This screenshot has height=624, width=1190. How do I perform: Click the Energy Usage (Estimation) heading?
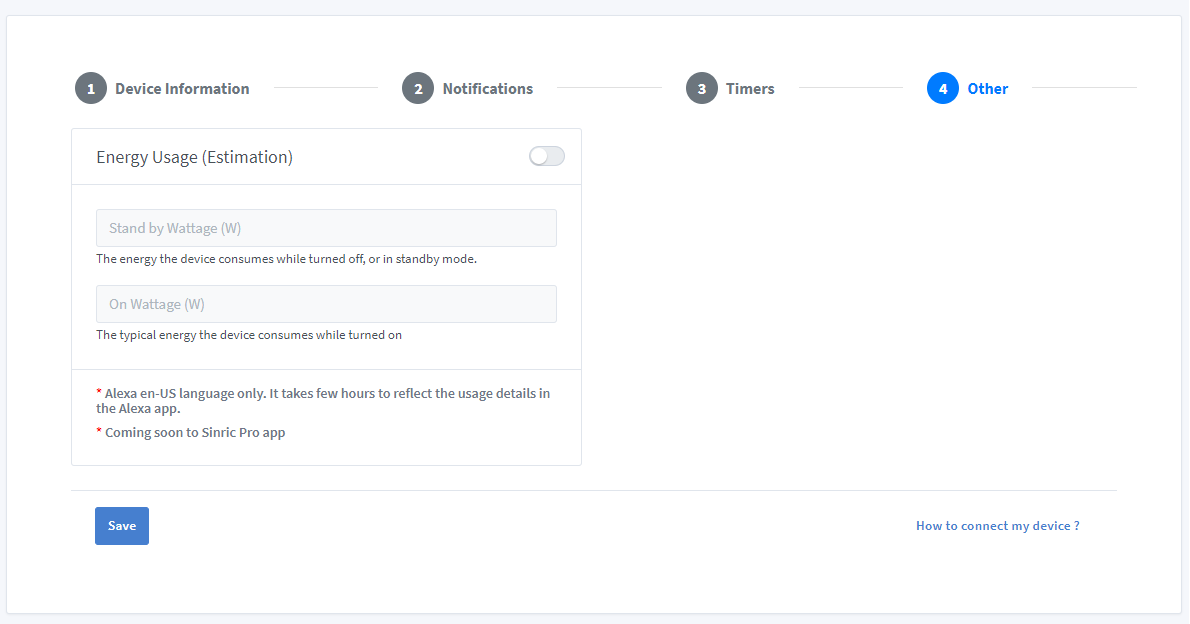tap(194, 157)
